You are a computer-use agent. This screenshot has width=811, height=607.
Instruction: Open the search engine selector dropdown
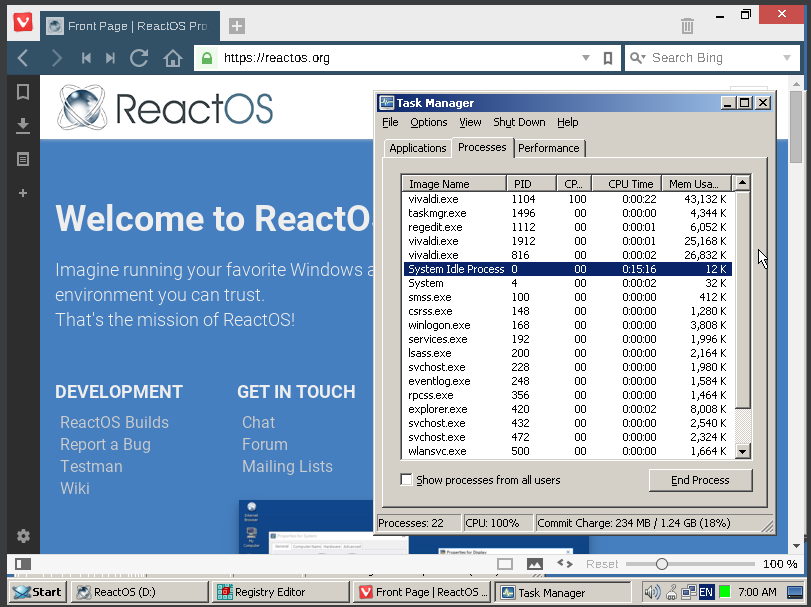[x=638, y=58]
